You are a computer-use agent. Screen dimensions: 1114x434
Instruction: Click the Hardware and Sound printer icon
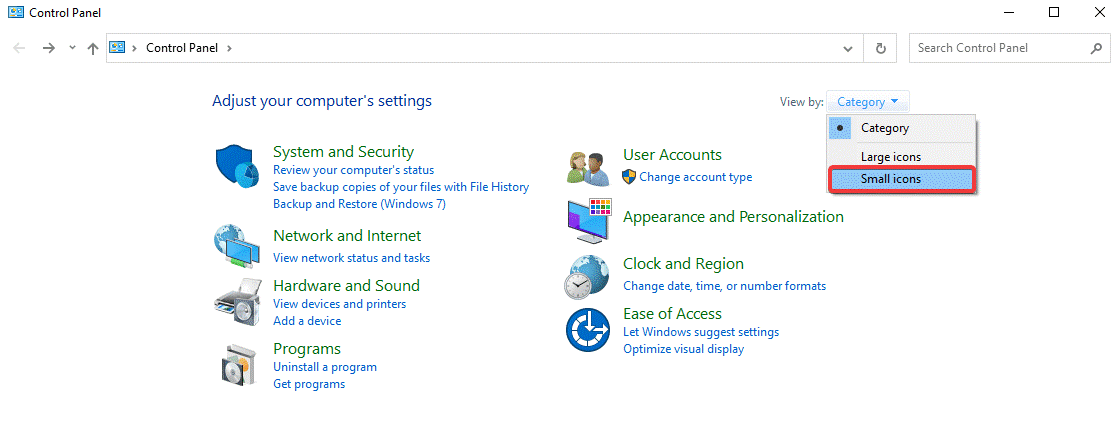(x=237, y=298)
